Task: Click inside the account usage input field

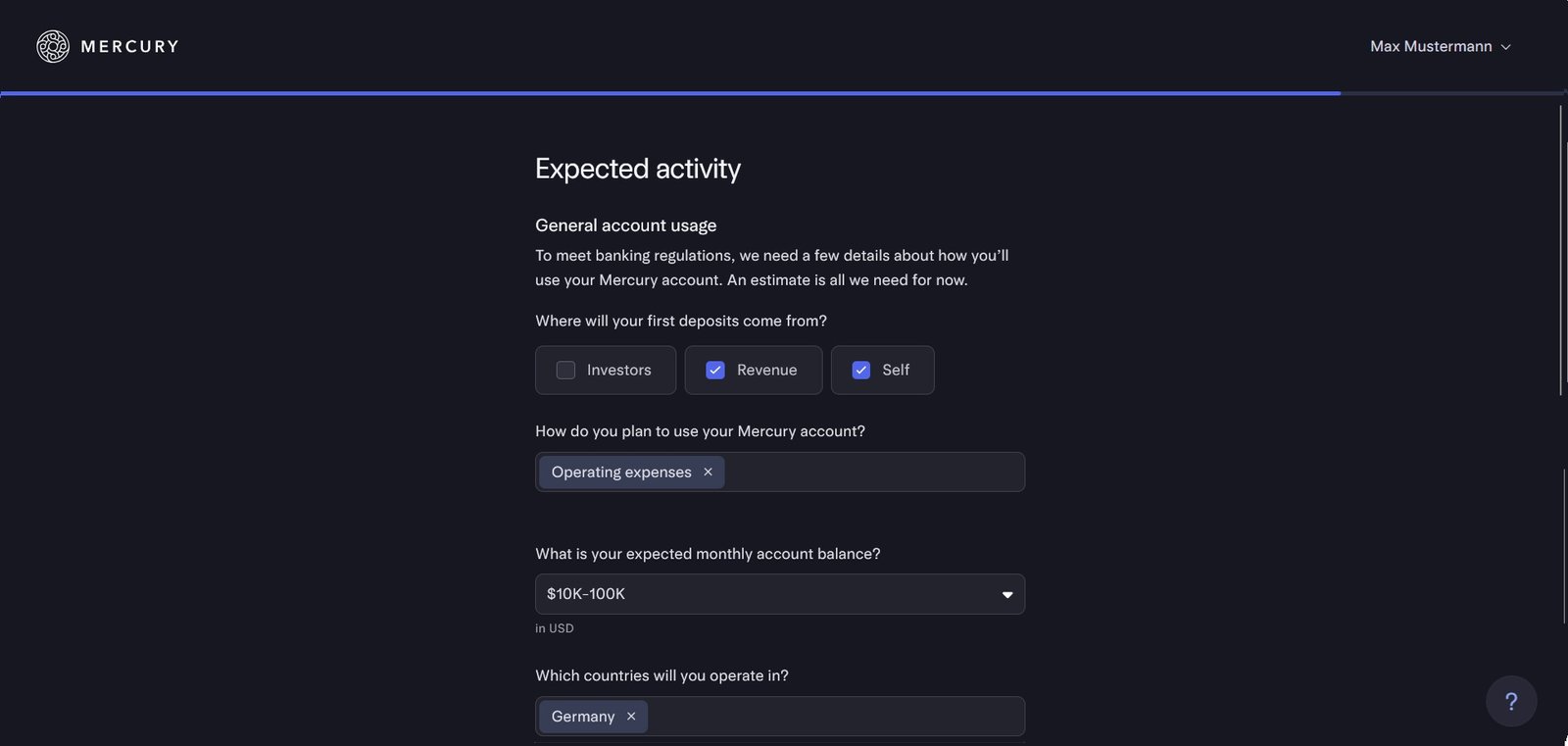Action: point(872,472)
